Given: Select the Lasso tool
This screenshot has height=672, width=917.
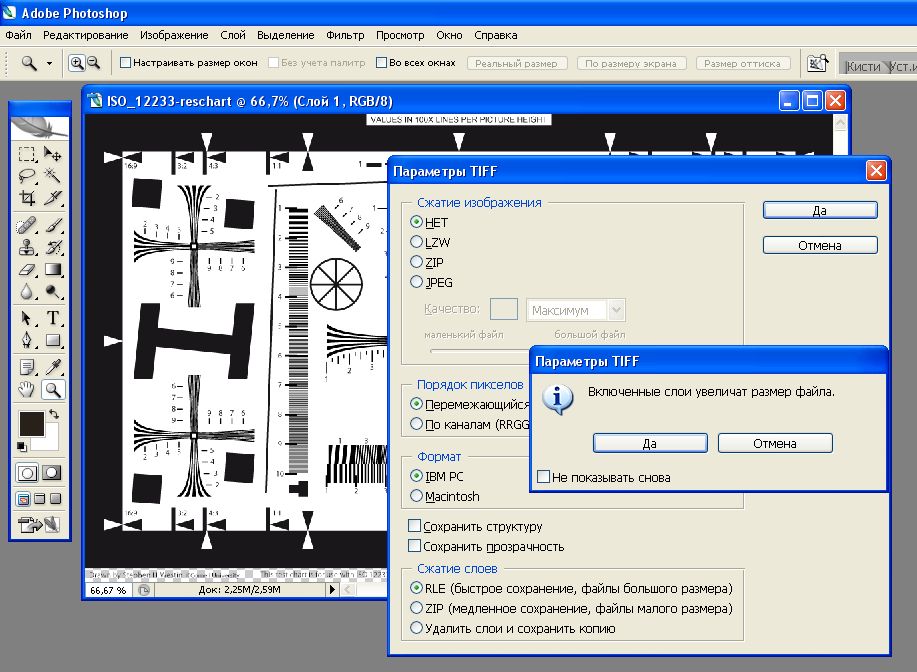Looking at the screenshot, I should click(27, 175).
